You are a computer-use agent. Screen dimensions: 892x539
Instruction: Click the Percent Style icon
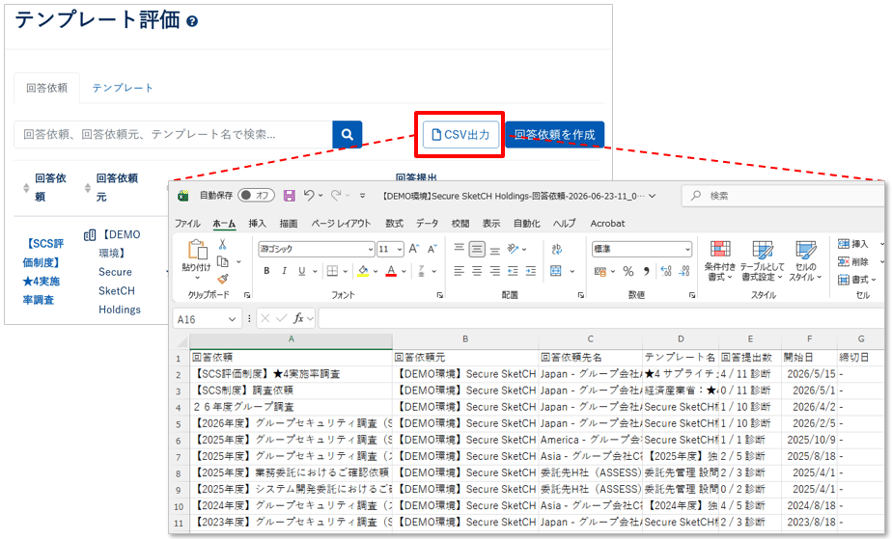628,271
